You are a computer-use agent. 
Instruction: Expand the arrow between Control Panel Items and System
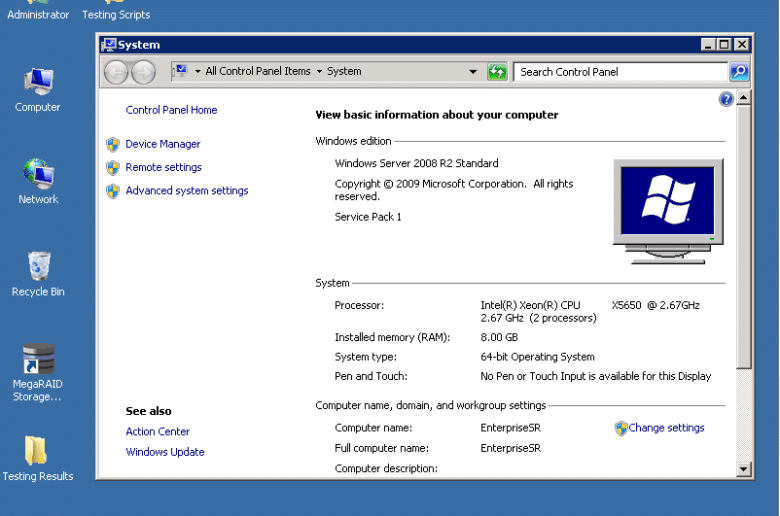tap(319, 72)
